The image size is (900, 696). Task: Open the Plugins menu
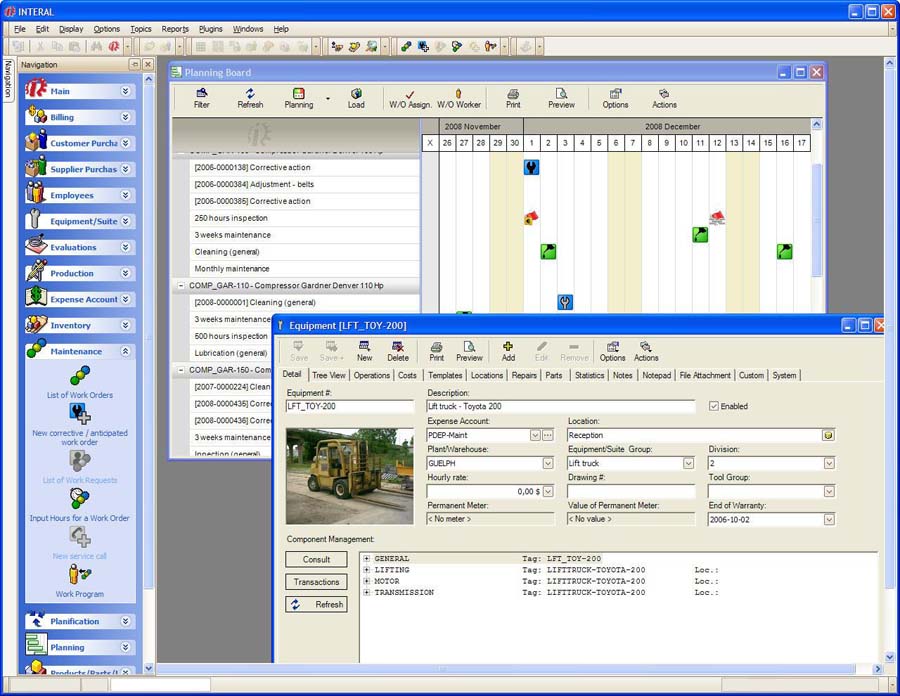click(211, 29)
